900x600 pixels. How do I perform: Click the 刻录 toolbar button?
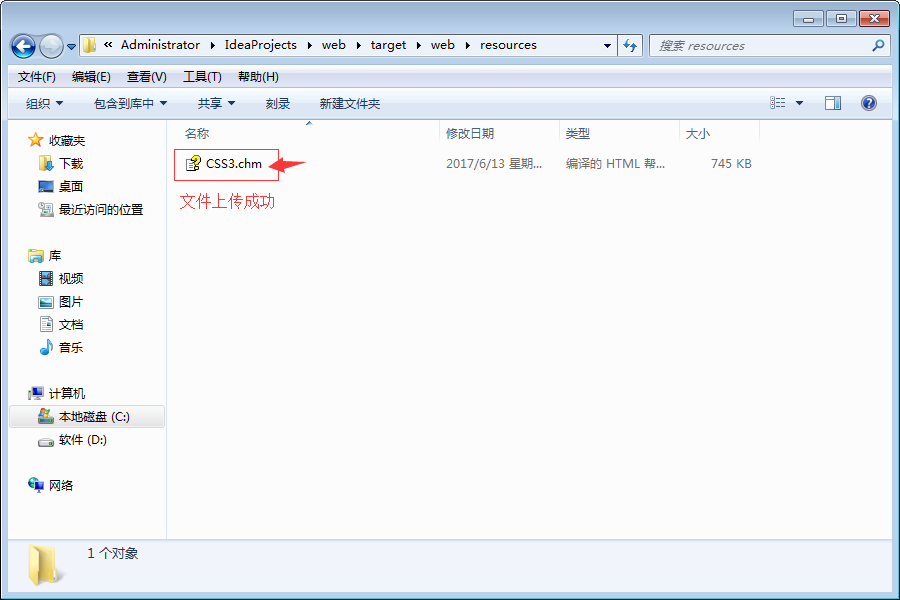[278, 104]
